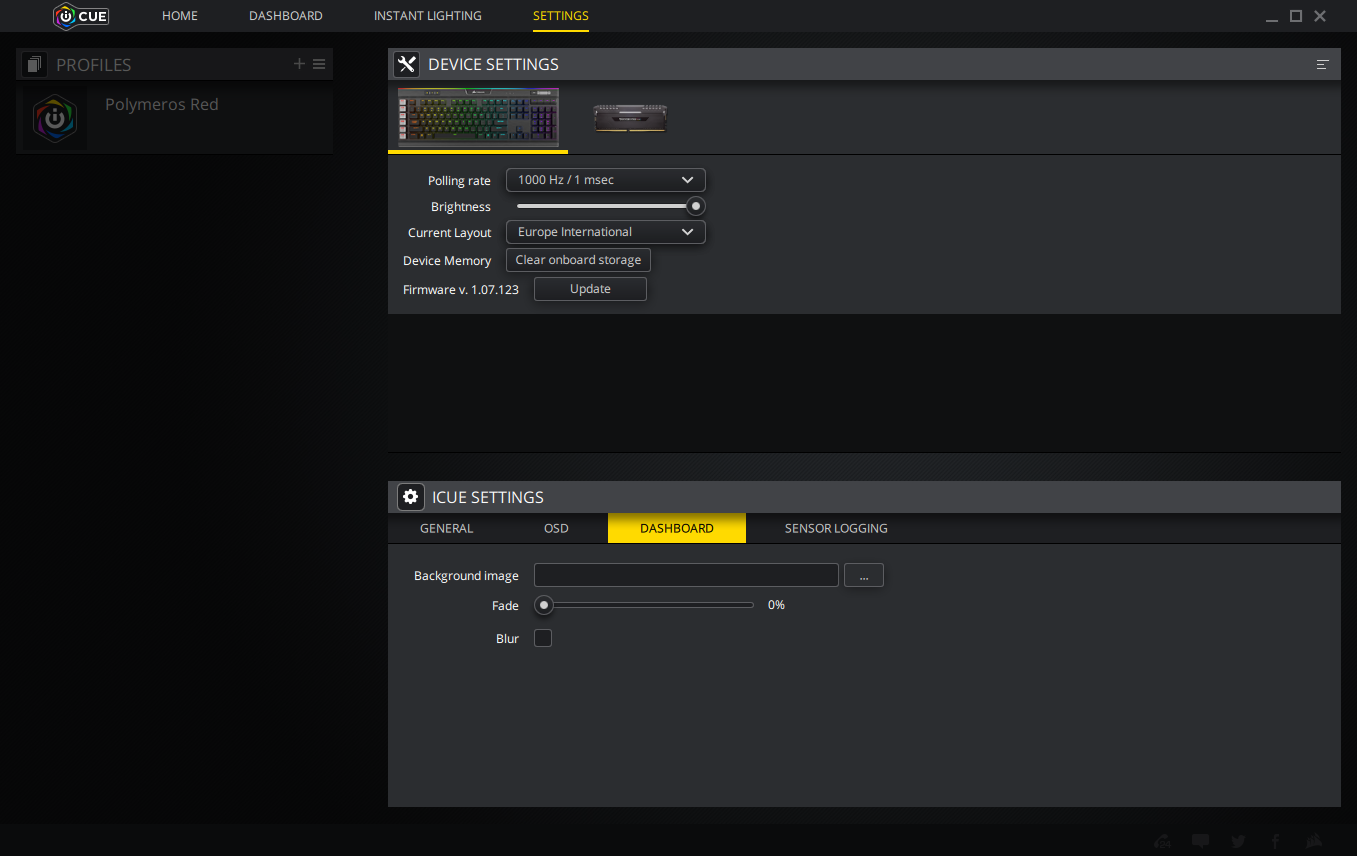Screen dimensions: 1357x856
Task: Click the ICUE SETTINGS panel title
Action: pos(488,497)
